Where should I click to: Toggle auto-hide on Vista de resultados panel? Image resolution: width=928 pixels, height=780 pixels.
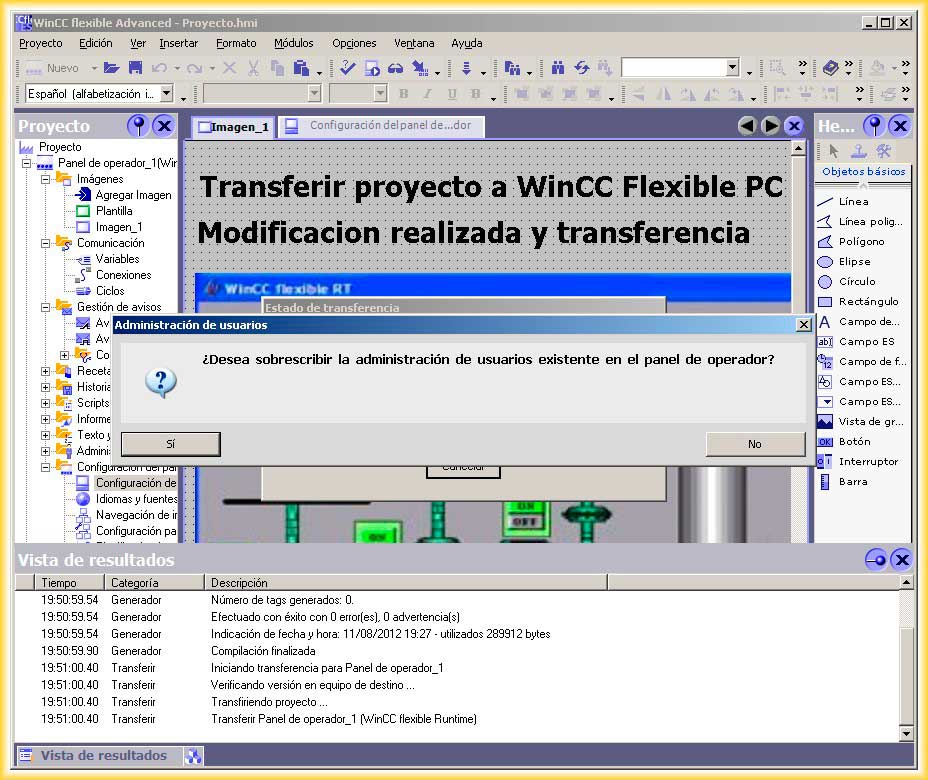(875, 560)
